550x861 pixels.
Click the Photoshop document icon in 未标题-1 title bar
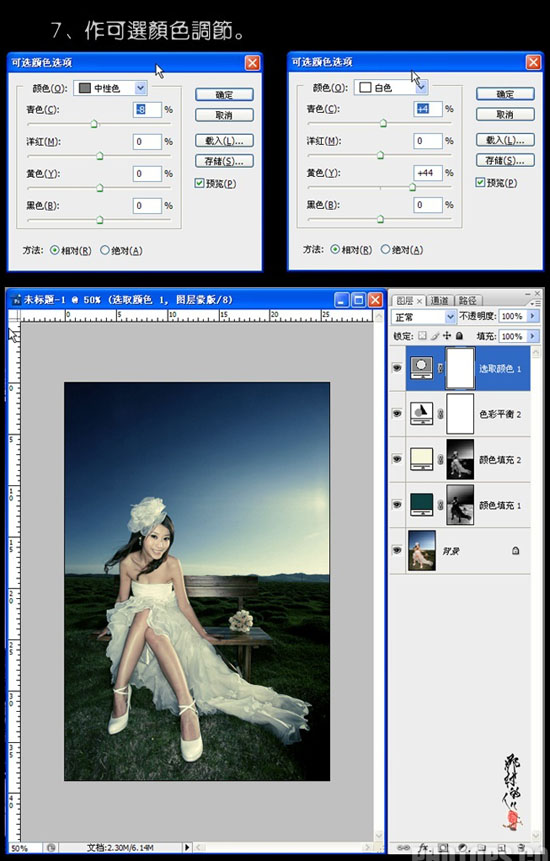(x=16, y=300)
